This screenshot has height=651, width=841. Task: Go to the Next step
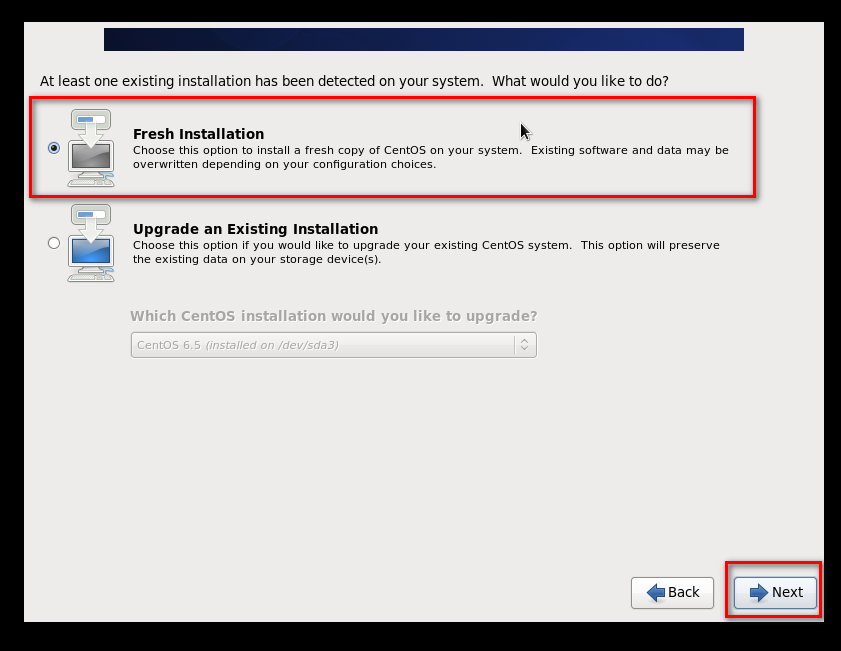coord(775,593)
